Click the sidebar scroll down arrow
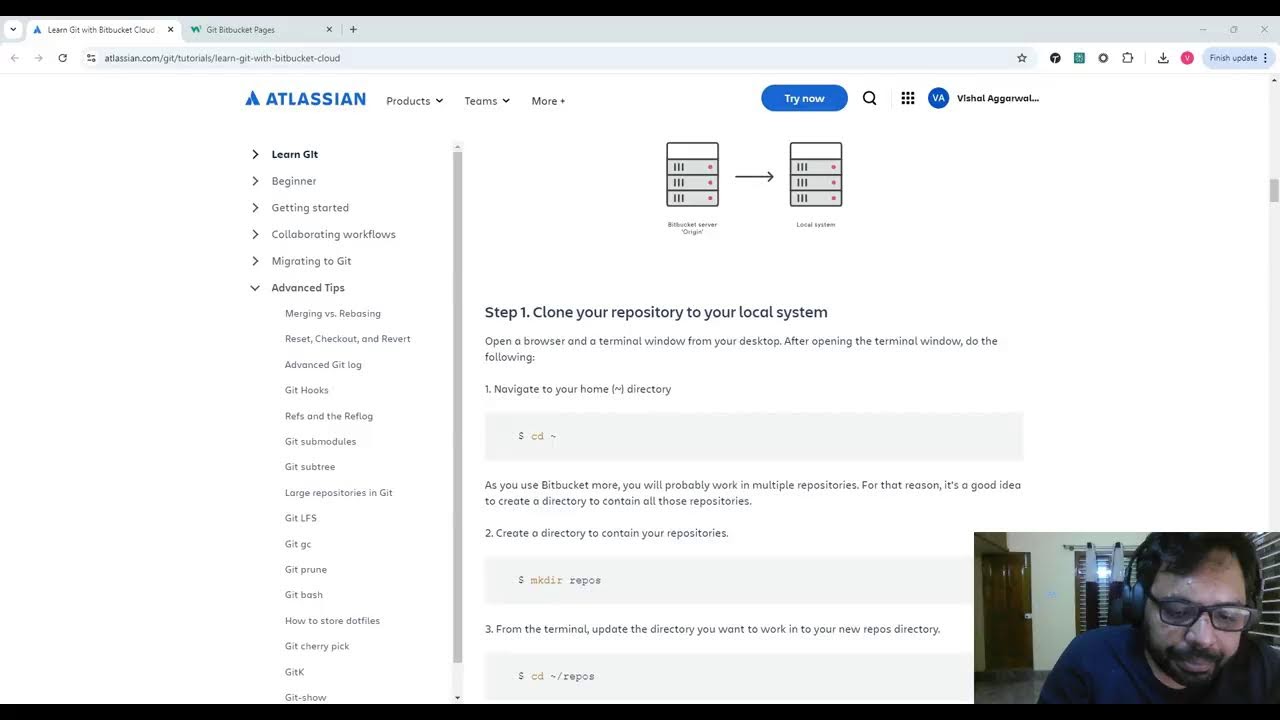 click(458, 698)
